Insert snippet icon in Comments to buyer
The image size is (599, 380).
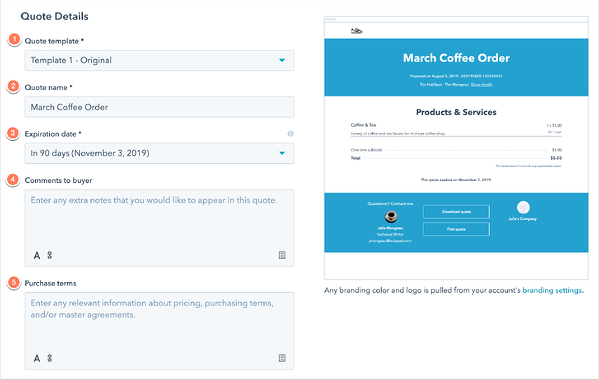[x=282, y=255]
